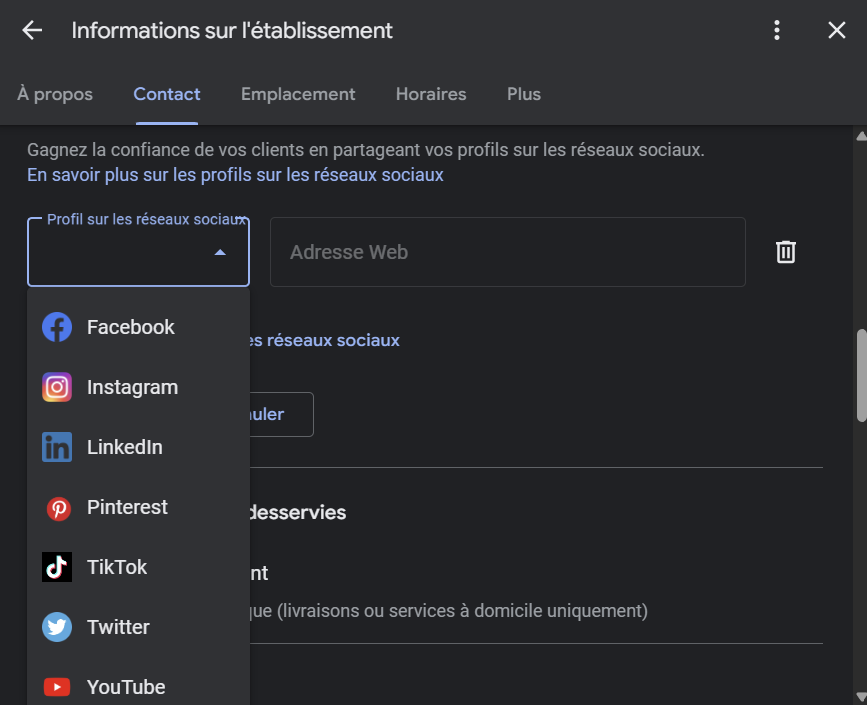Choose Twitter from the list
Viewport: 867px width, 705px height.
click(57, 627)
